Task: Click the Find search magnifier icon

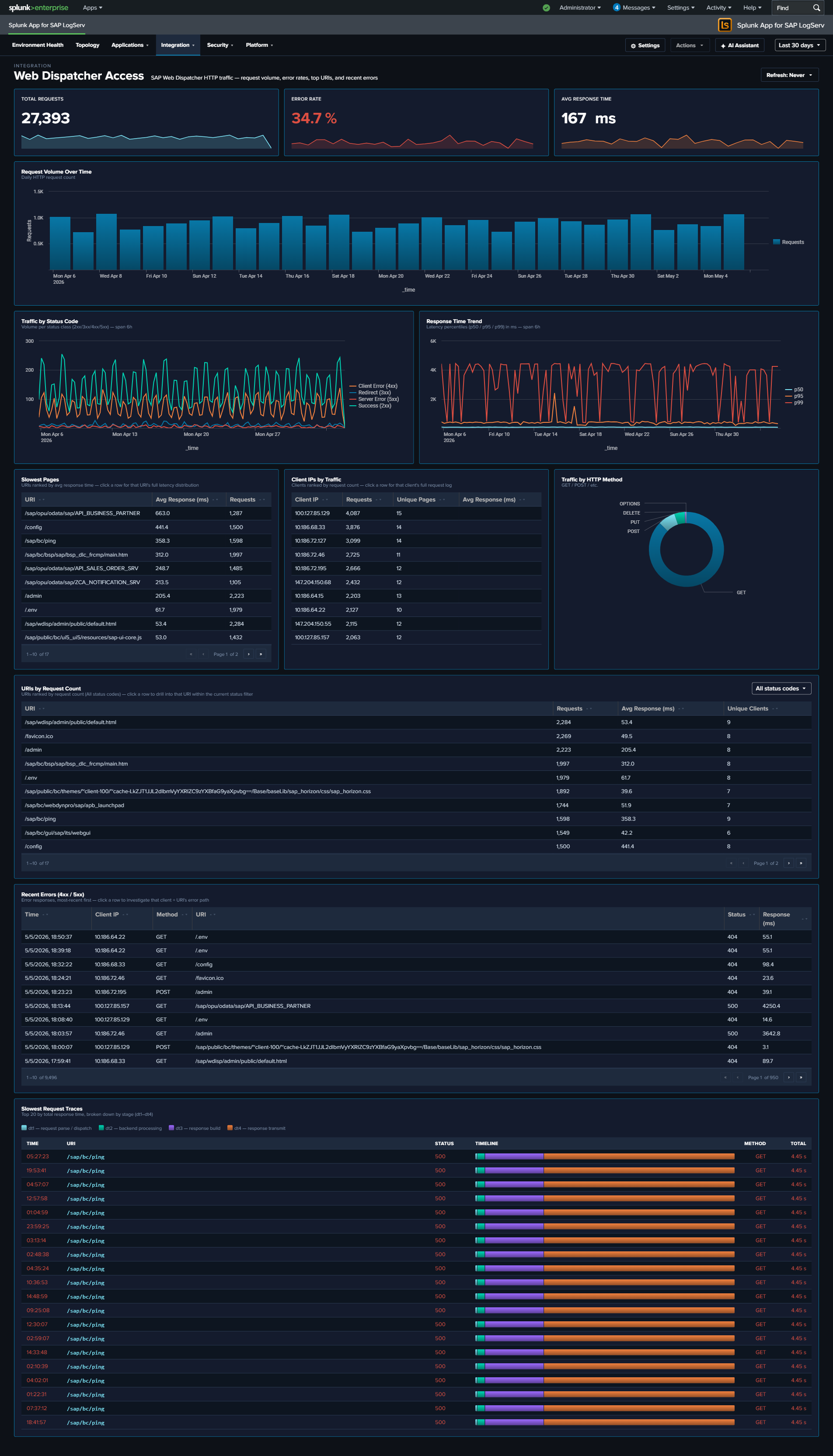Action: tap(816, 7)
